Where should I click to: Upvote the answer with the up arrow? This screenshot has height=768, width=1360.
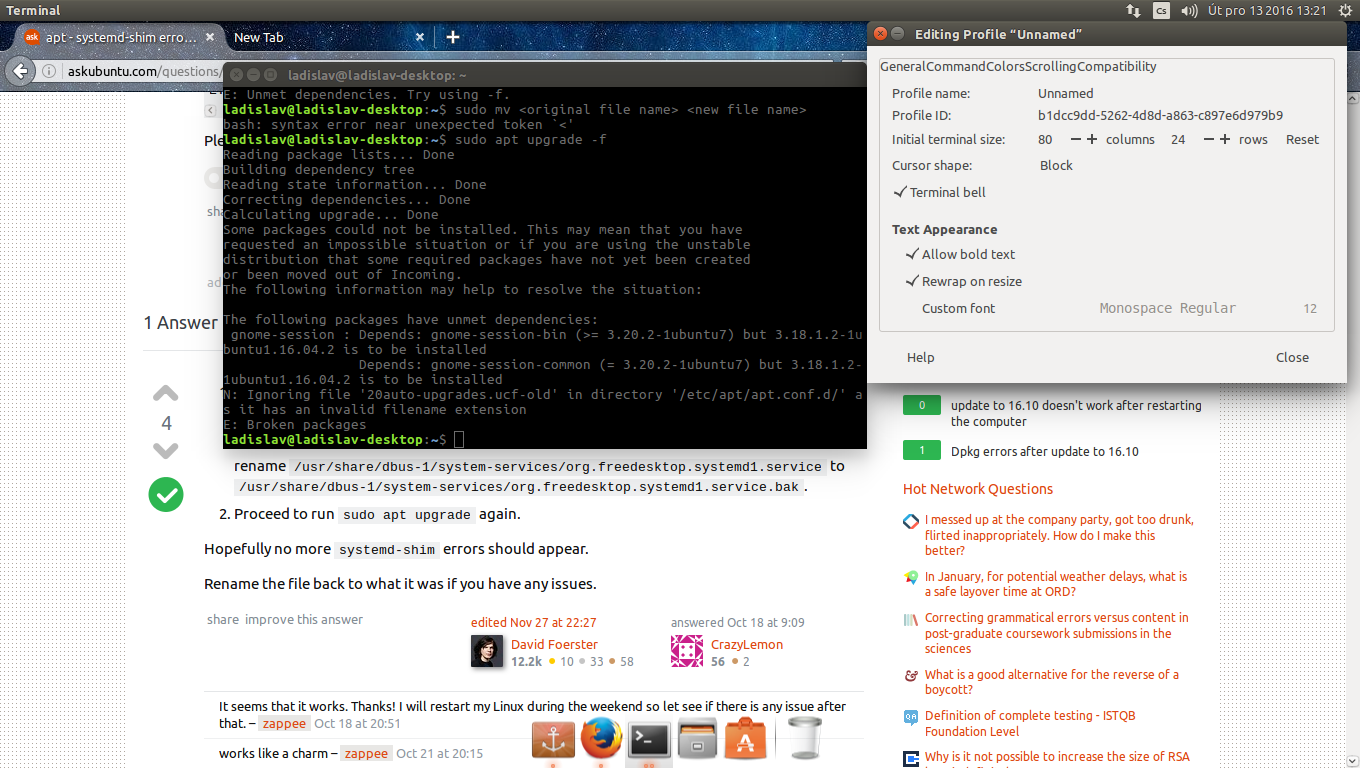(165, 394)
